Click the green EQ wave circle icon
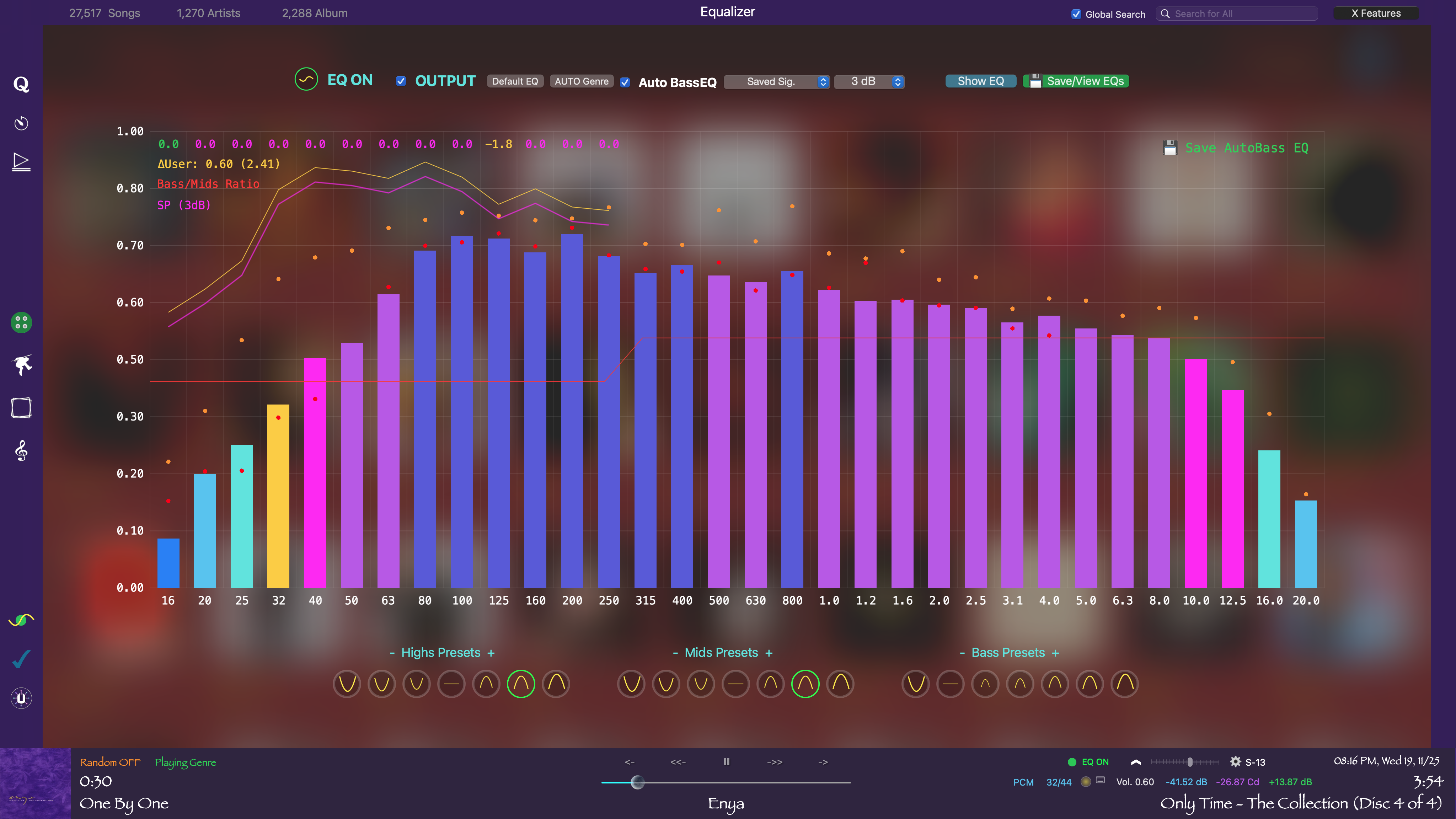Viewport: 1456px width, 819px height. pyautogui.click(x=306, y=80)
